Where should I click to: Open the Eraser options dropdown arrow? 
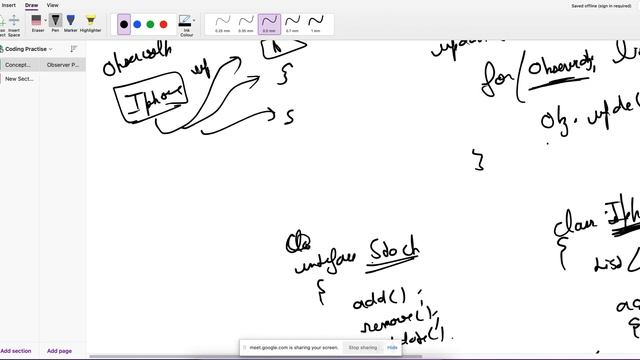[45, 20]
